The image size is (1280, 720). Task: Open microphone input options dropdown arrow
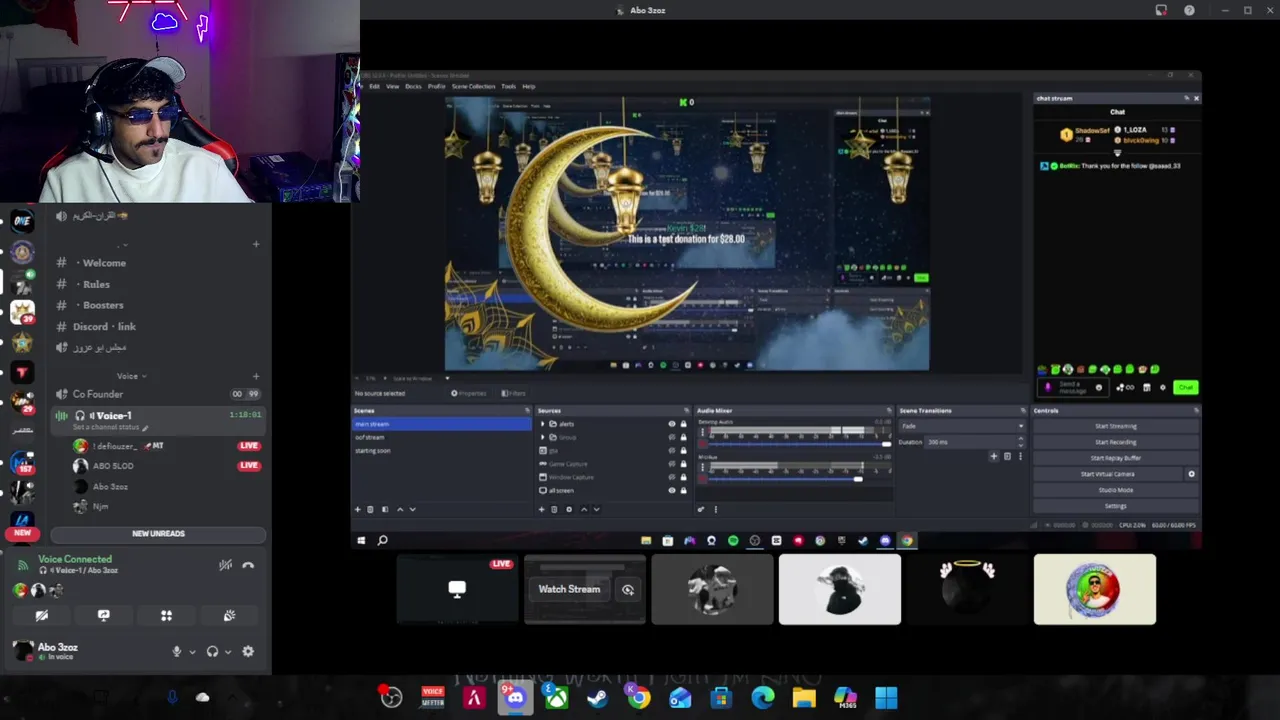(192, 652)
